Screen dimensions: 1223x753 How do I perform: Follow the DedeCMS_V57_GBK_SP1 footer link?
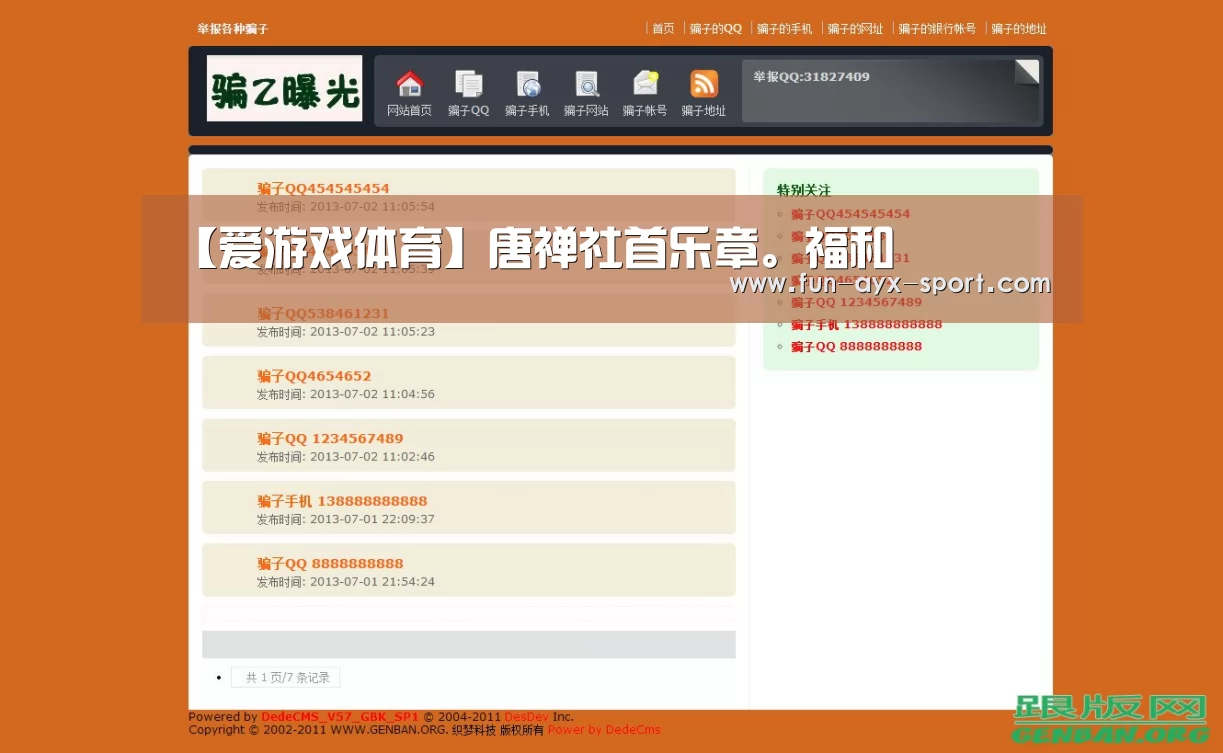tap(340, 717)
